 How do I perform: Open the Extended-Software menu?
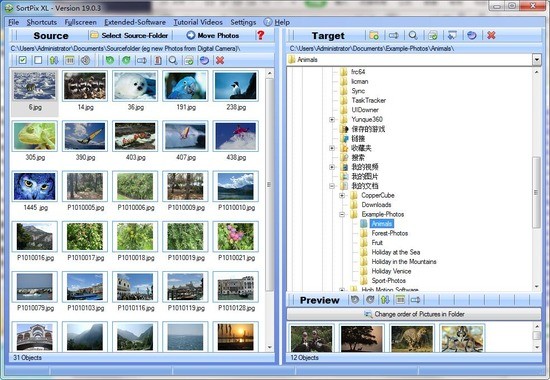(x=135, y=22)
